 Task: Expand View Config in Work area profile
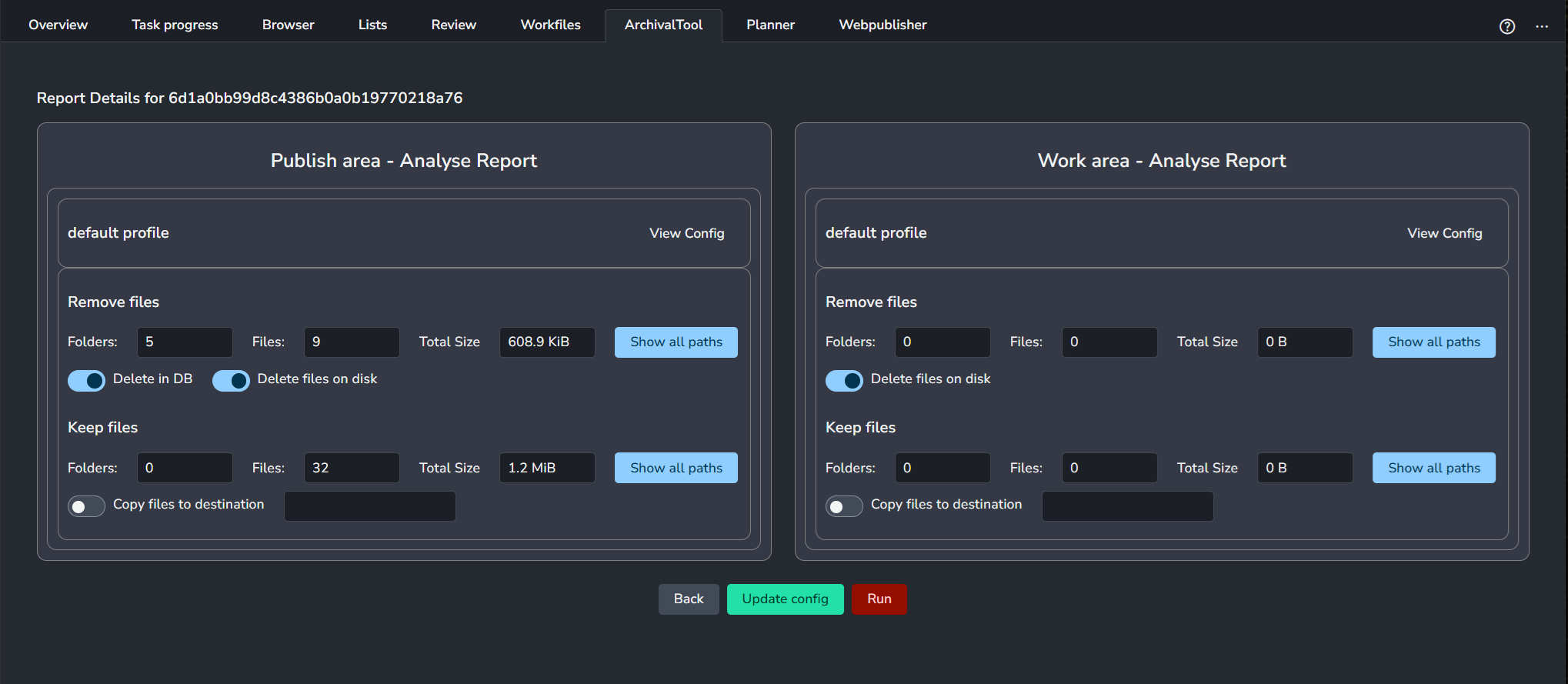(1444, 233)
